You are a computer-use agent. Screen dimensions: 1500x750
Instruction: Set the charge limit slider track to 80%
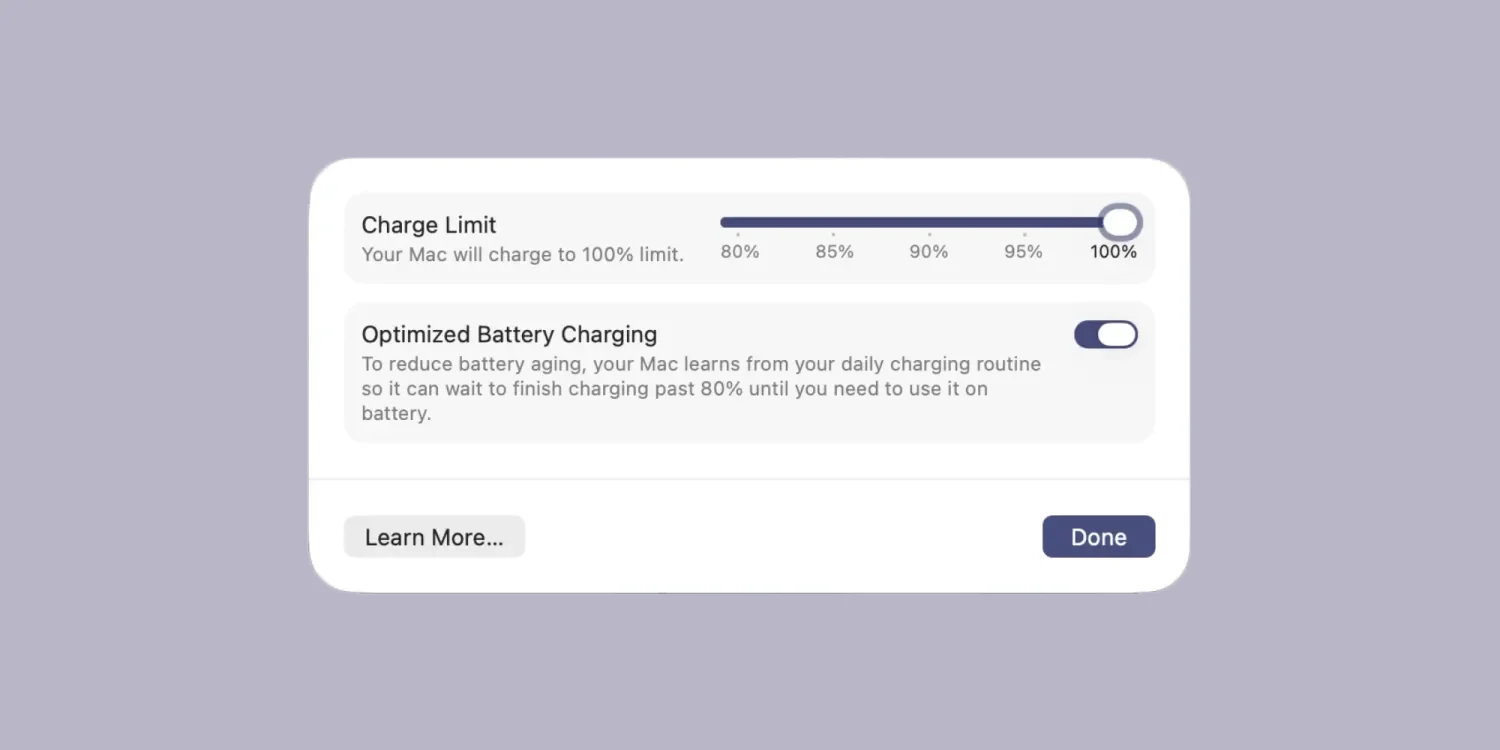pos(738,222)
